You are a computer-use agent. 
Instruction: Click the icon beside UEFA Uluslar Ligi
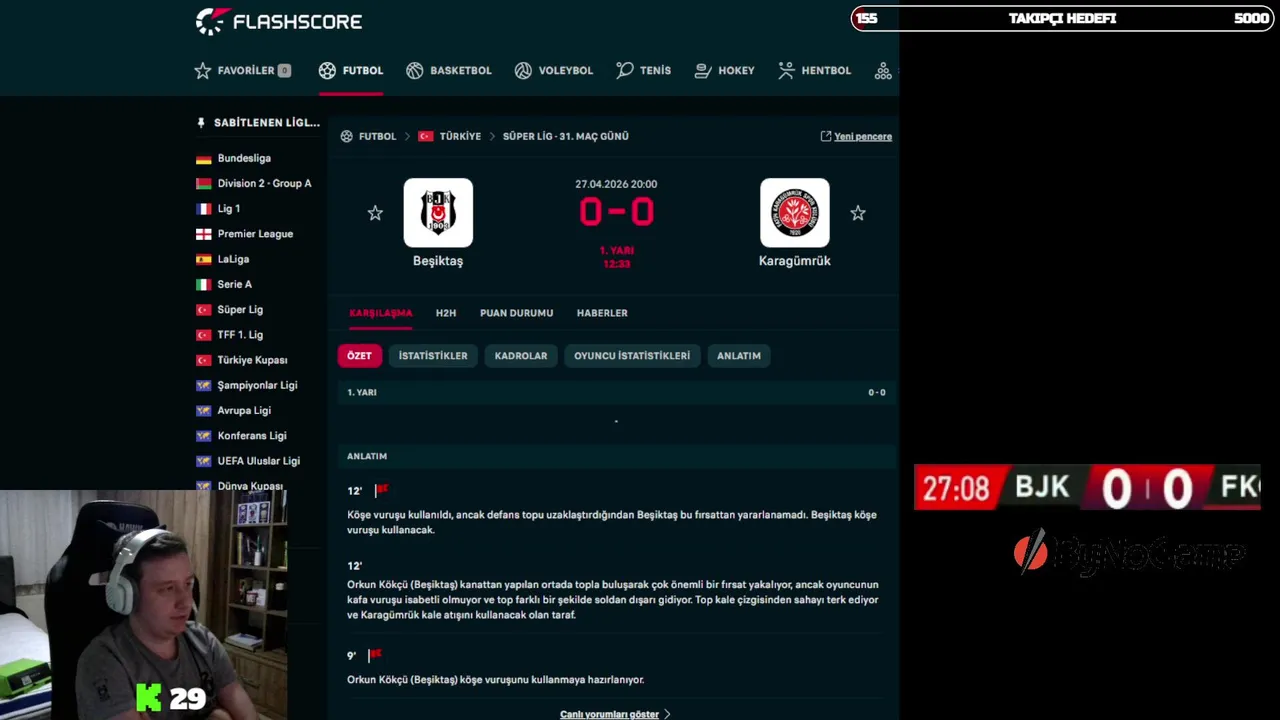tap(204, 461)
